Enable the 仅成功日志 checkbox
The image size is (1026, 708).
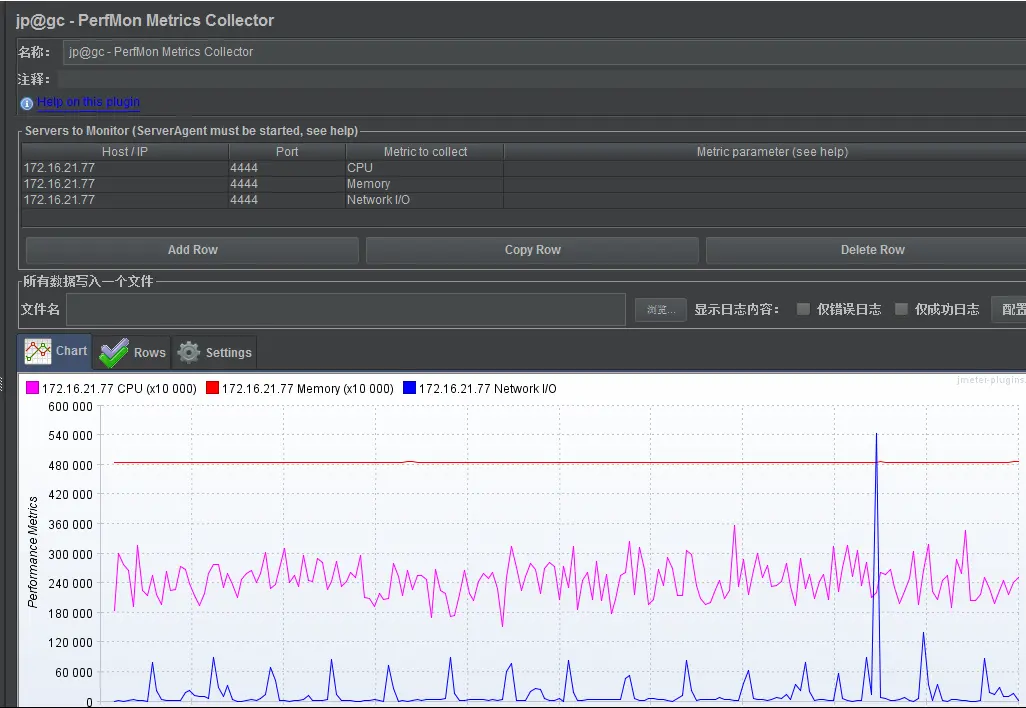click(901, 309)
